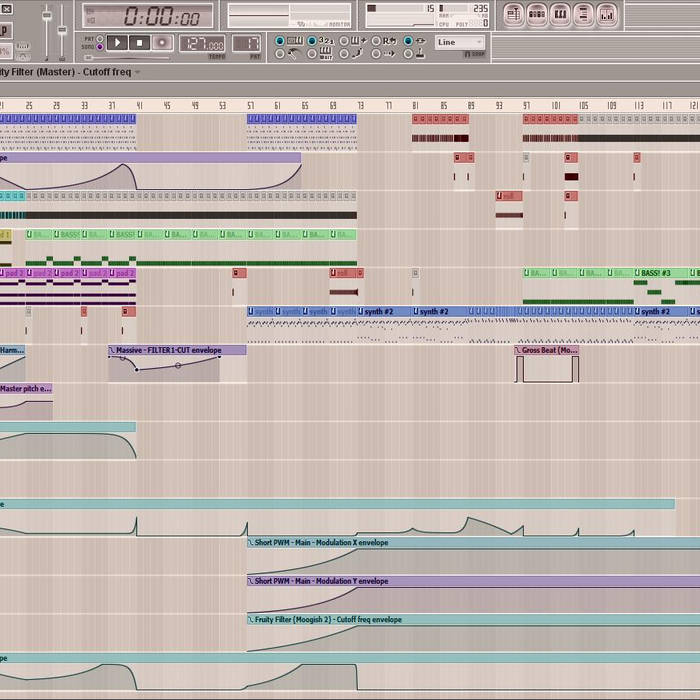
Task: Toggle the wait for input option
Action: click(312, 53)
